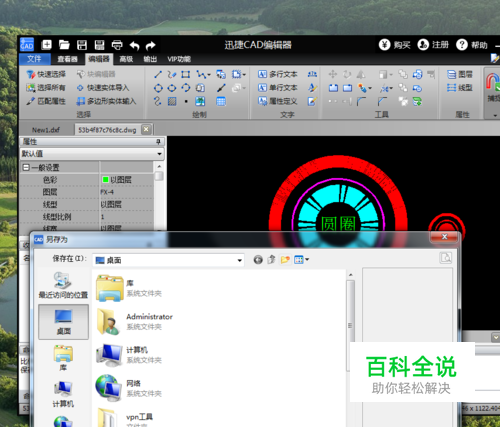Expand the 捕捉 group dropdown arrow

tap(495, 115)
